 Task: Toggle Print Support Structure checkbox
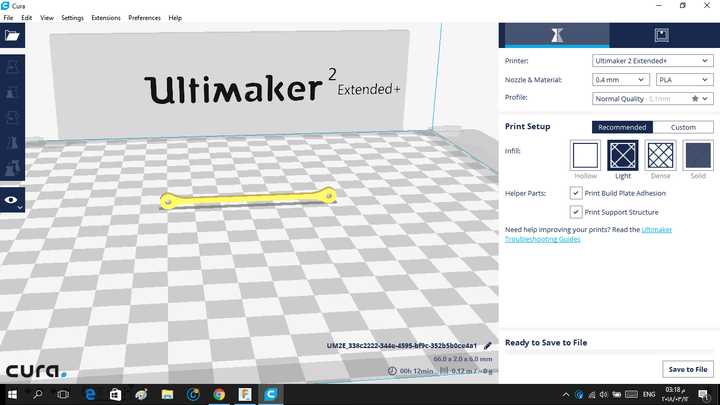576,212
